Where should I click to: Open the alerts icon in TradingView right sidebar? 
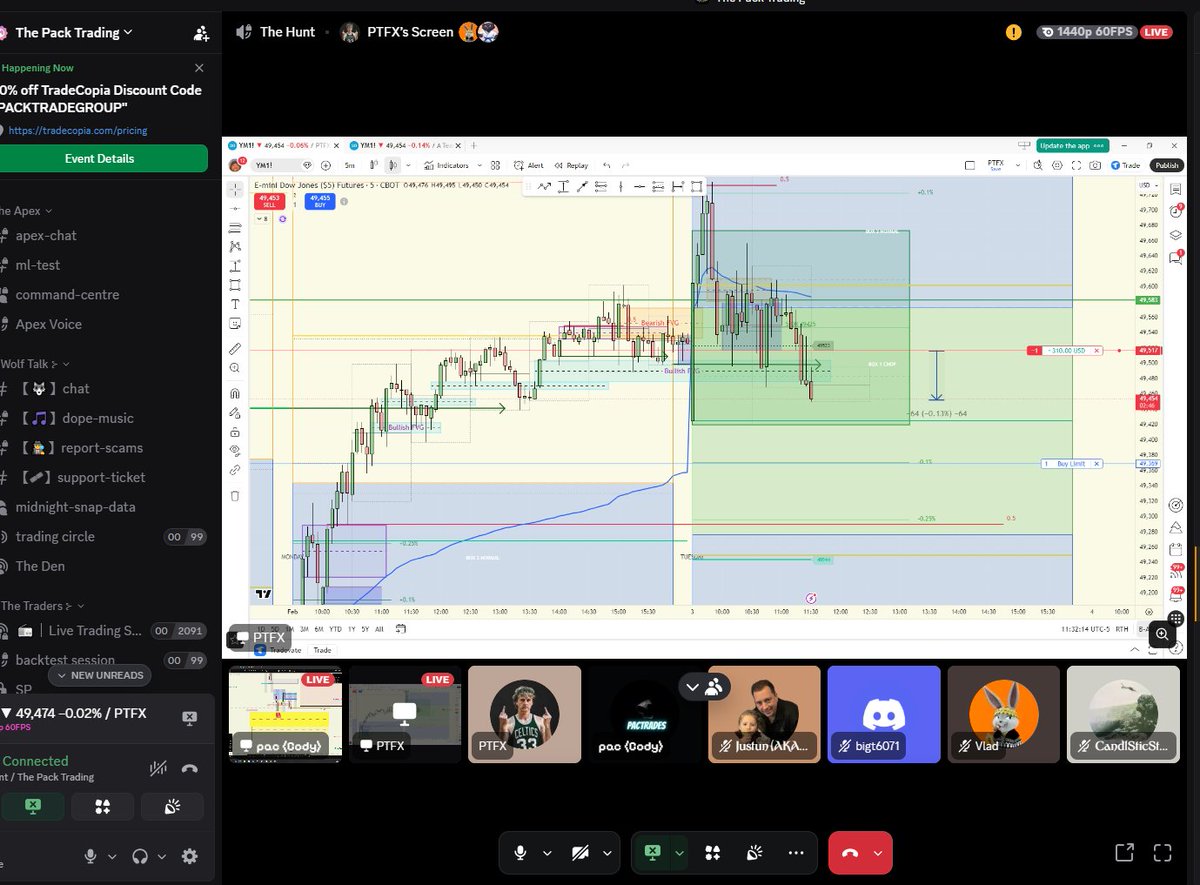tap(1176, 211)
